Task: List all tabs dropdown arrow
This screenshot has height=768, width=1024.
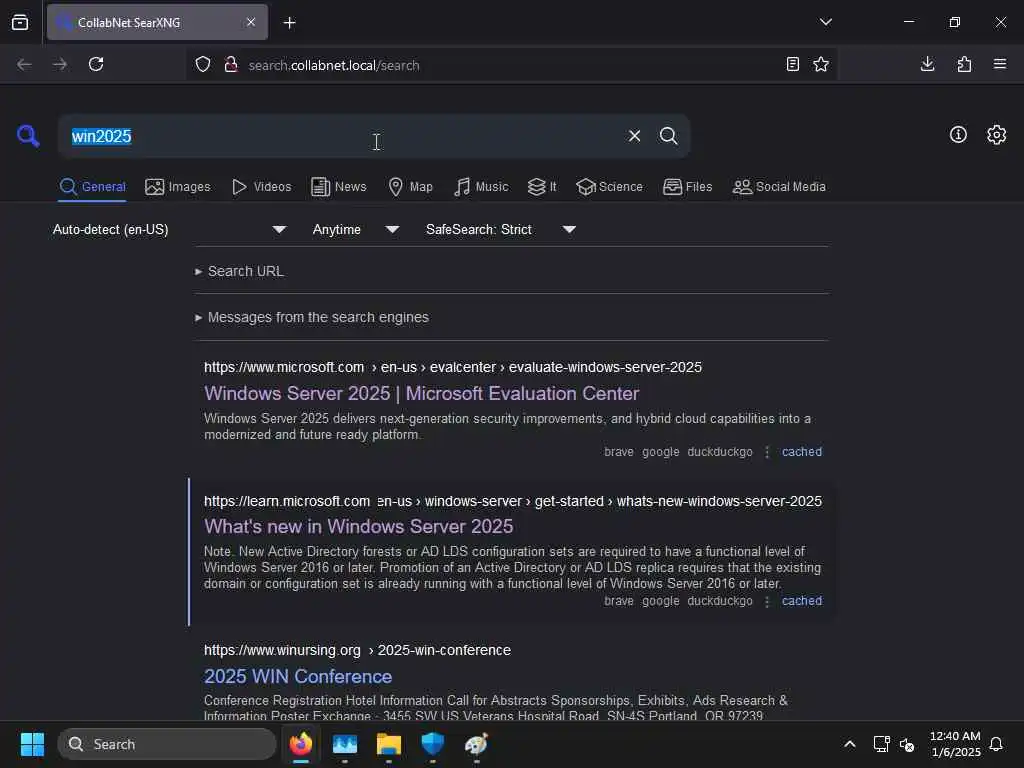Action: (x=825, y=22)
